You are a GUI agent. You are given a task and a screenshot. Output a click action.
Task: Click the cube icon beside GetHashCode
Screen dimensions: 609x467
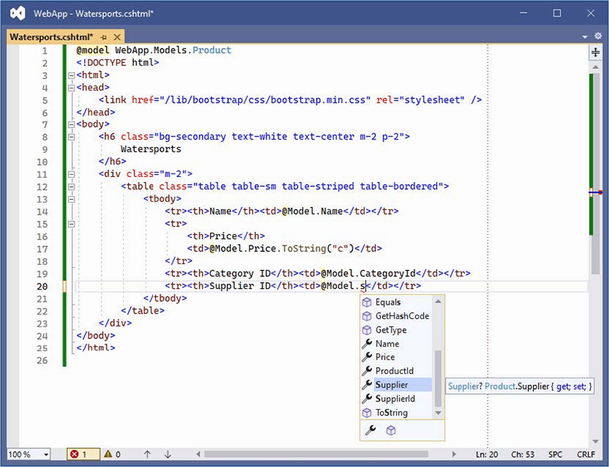pos(367,316)
